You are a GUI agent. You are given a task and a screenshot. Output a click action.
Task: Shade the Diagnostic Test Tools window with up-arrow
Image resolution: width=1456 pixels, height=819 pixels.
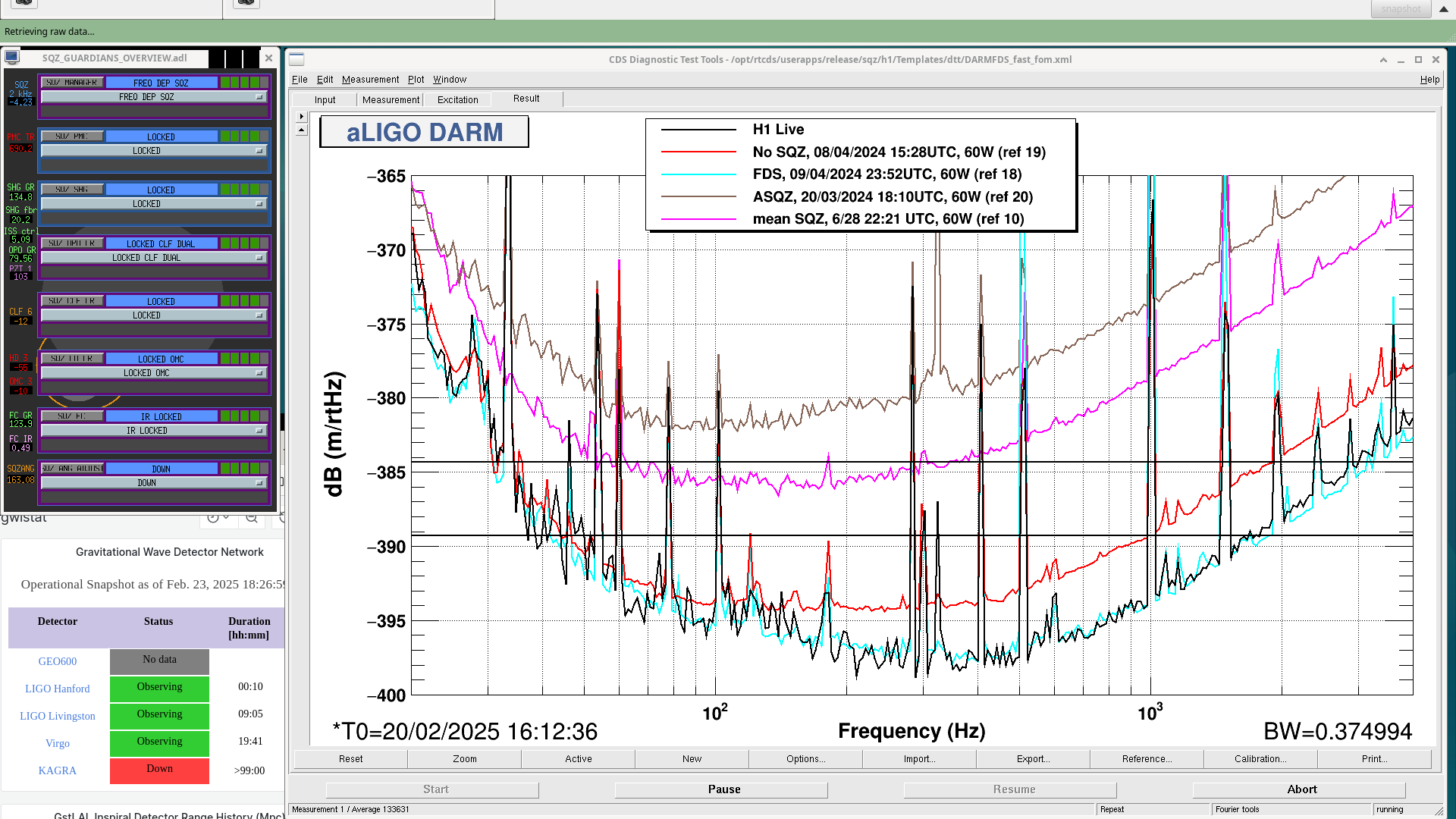click(1383, 59)
